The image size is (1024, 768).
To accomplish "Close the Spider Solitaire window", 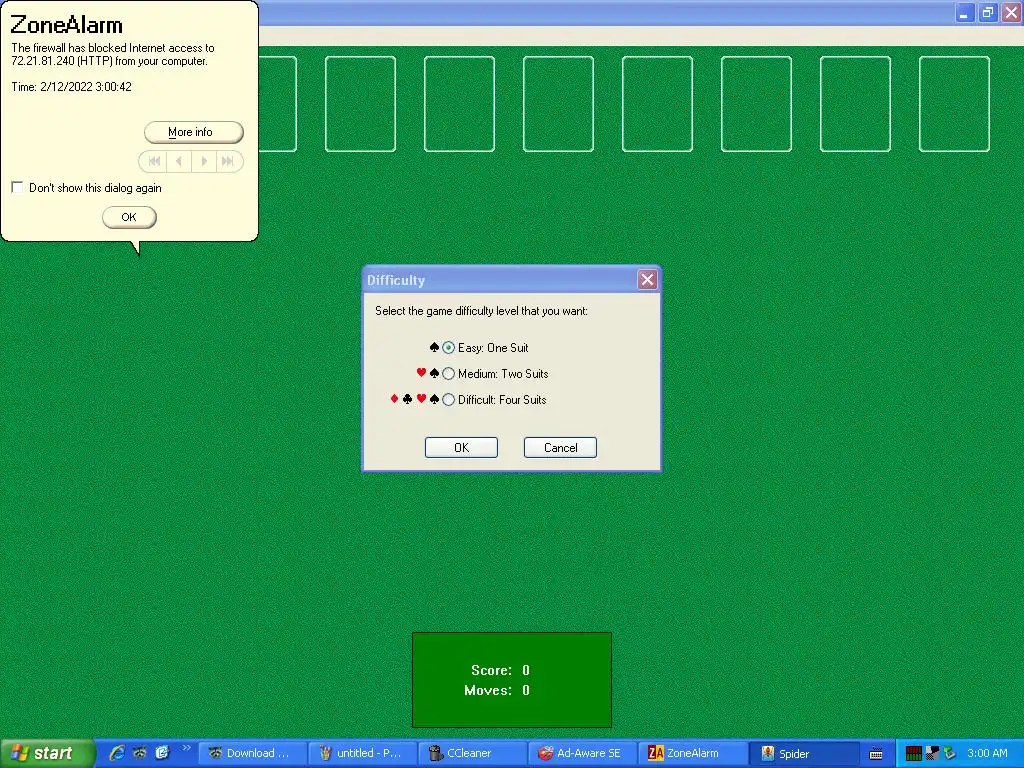I will point(1011,13).
